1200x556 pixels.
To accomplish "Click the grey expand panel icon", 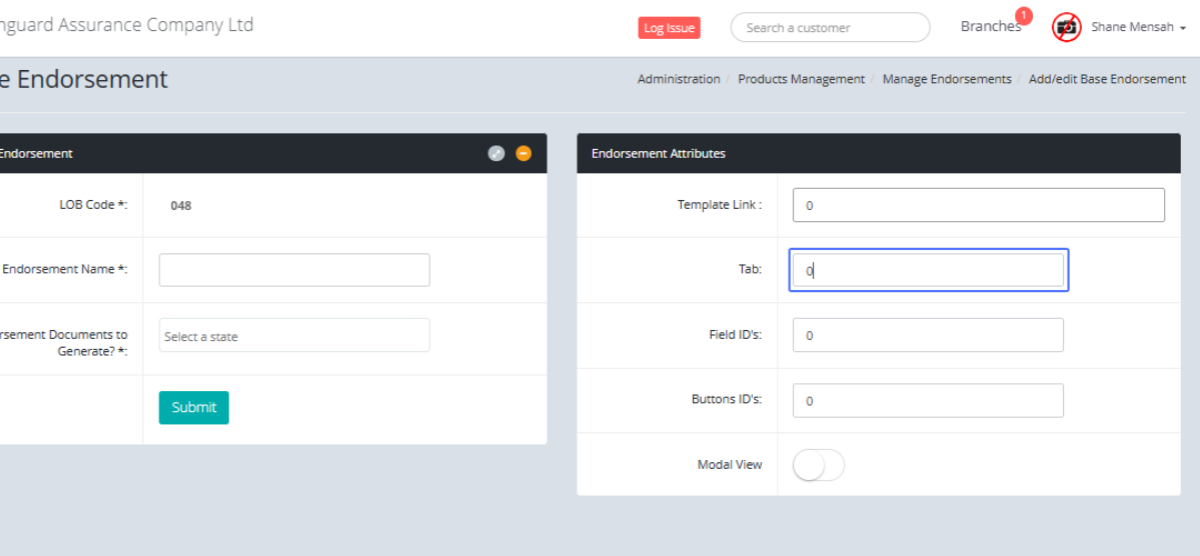I will 496,153.
